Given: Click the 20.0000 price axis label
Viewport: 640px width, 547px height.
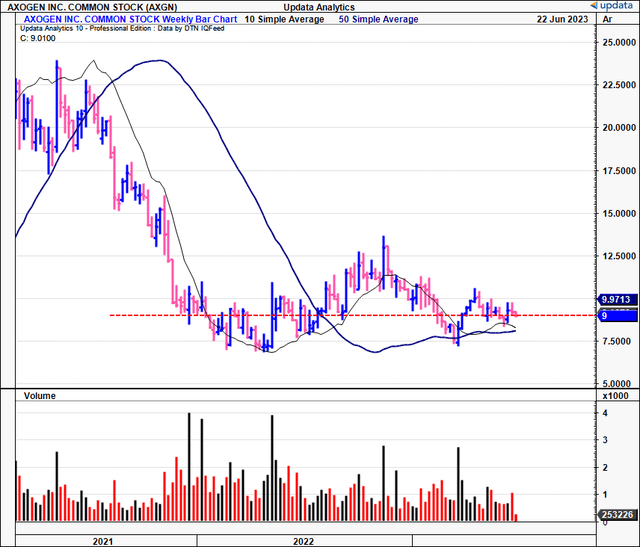Looking at the screenshot, I should click(x=619, y=128).
